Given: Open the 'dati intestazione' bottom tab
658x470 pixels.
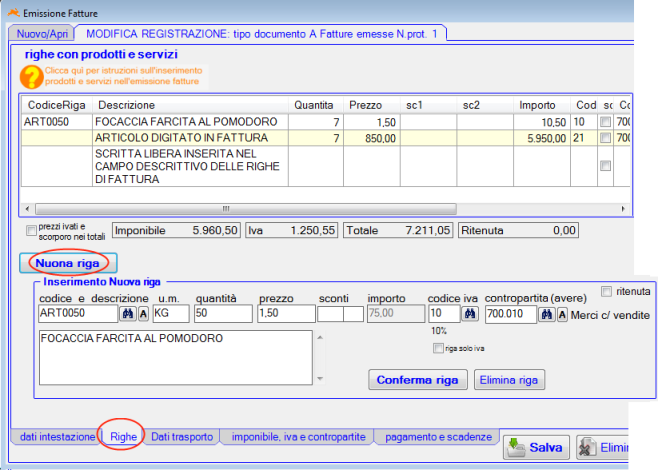Looking at the screenshot, I should coord(57,437).
